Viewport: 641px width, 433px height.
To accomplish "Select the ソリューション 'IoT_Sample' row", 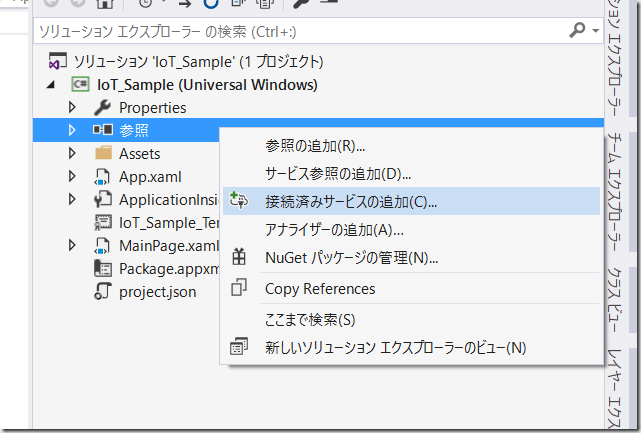I will (198, 62).
